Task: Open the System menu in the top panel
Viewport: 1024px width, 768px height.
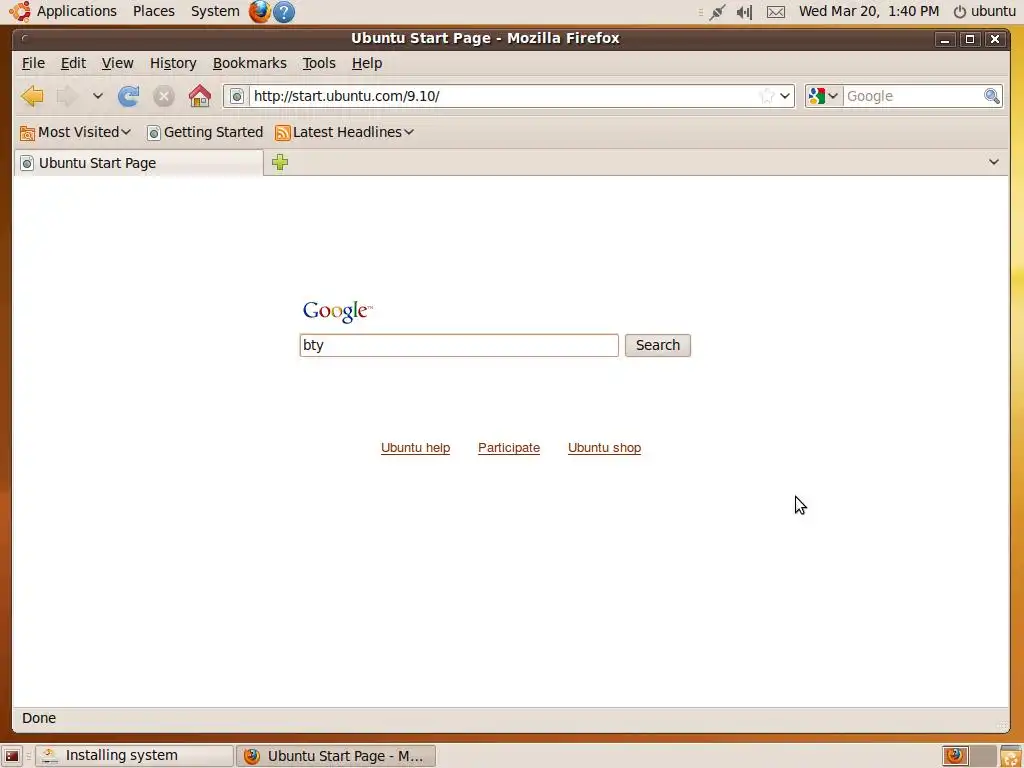Action: coord(215,11)
